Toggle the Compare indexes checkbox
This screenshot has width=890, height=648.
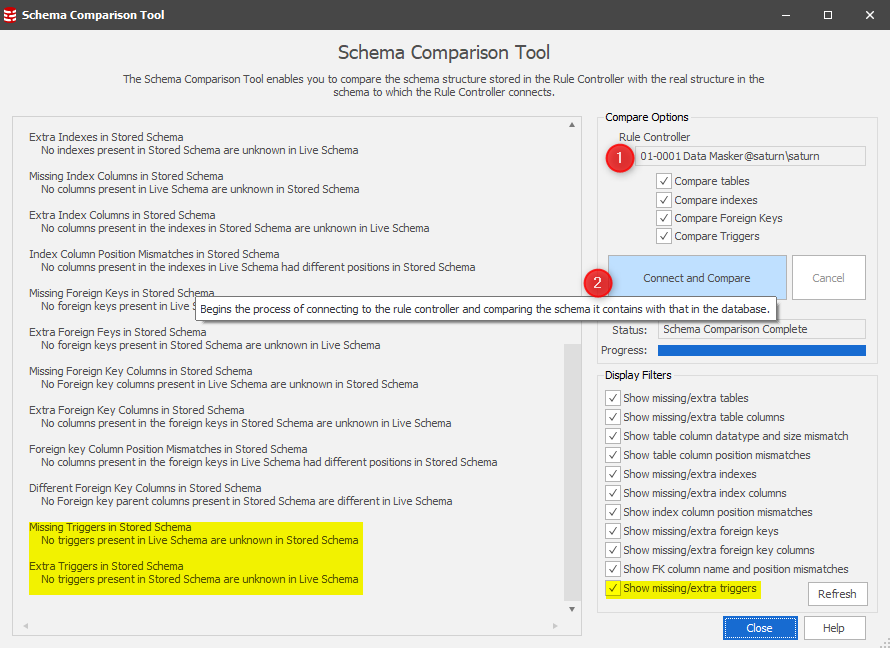pos(664,200)
